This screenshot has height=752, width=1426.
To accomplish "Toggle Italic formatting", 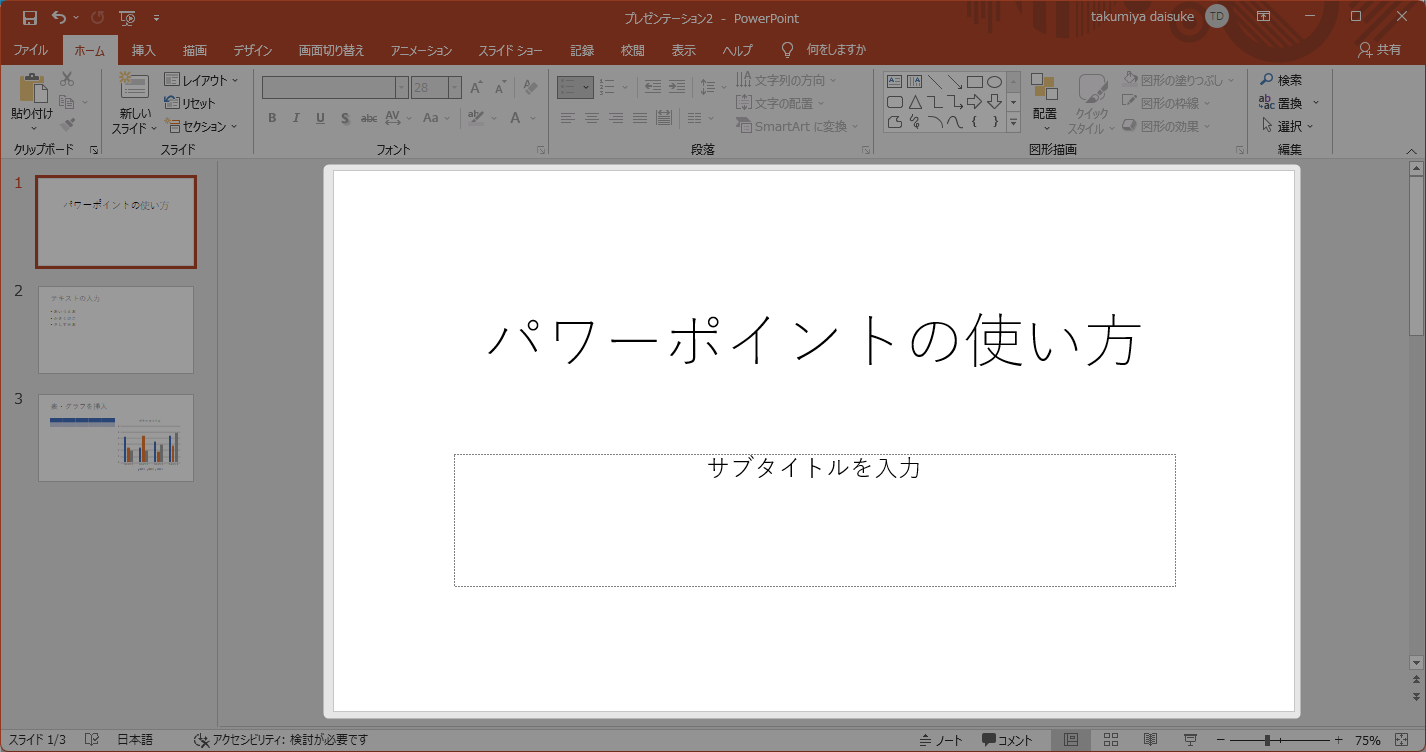I will point(296,118).
